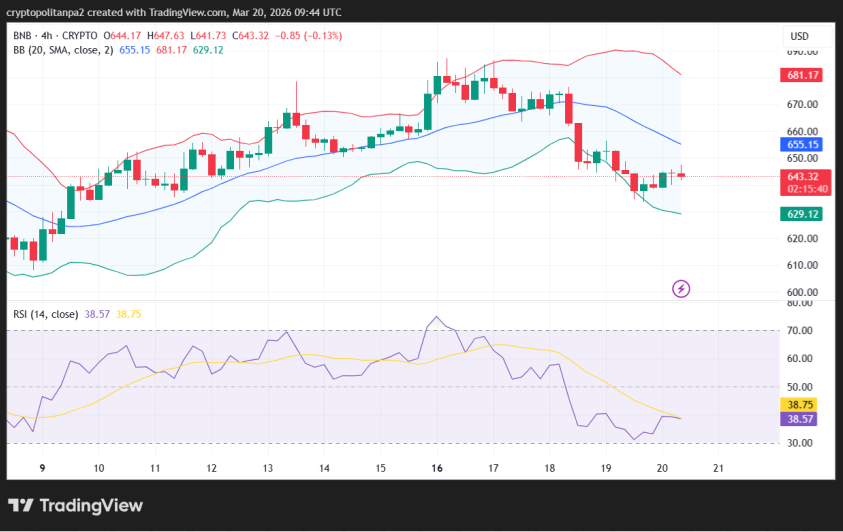Click the bold 16 date label on time axis
Viewport: 843px width, 532px height.
(x=437, y=468)
